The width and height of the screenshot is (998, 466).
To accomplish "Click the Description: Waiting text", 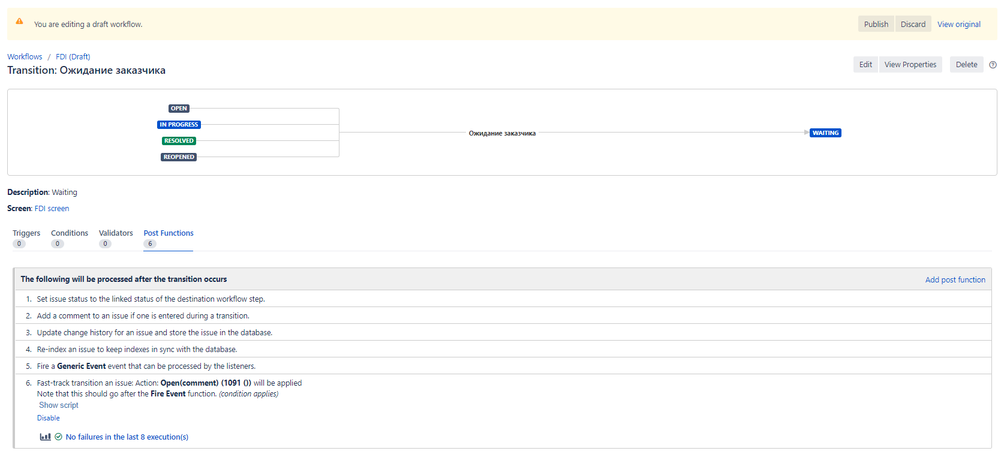I will (43, 192).
